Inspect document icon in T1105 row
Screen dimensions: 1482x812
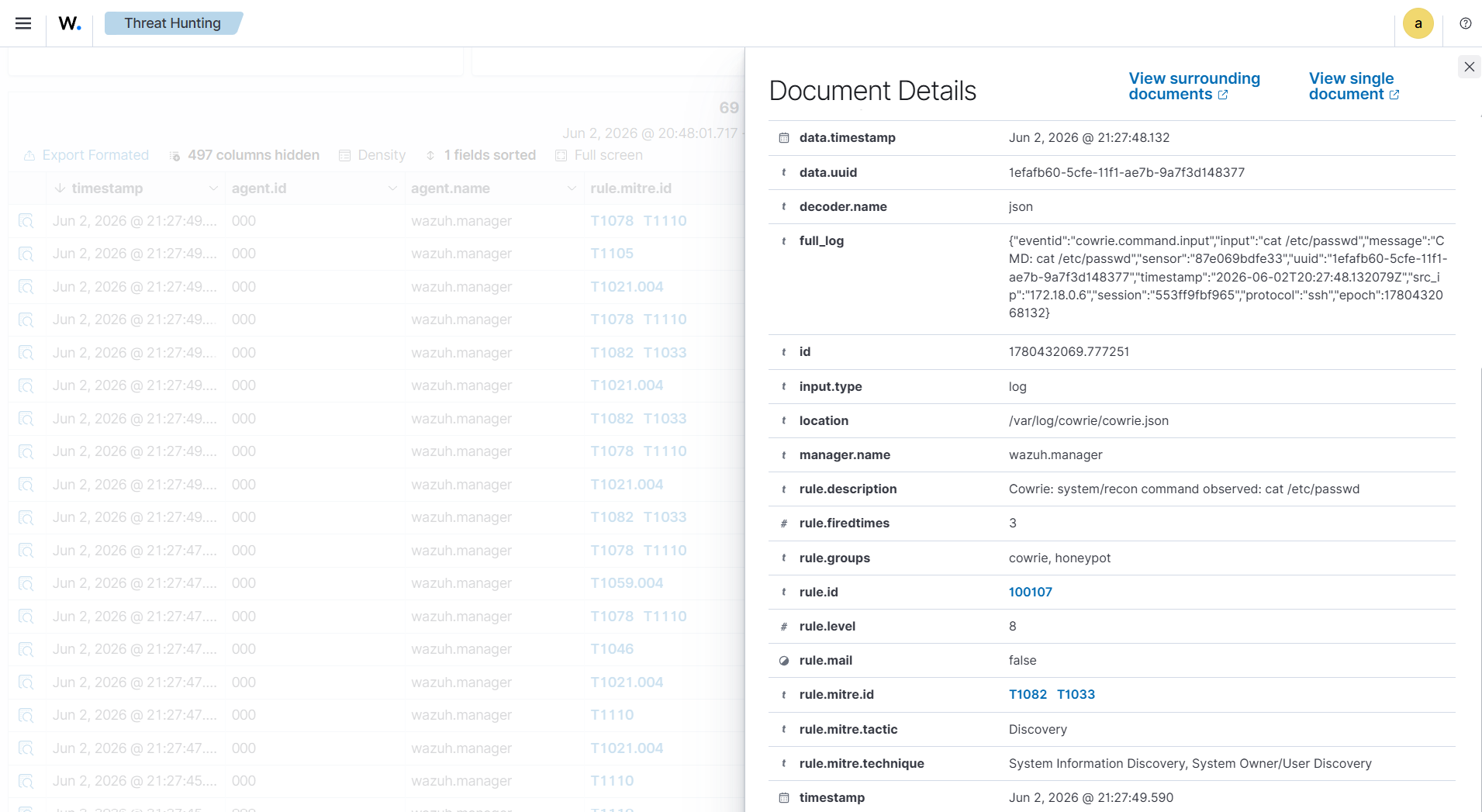[x=26, y=254]
